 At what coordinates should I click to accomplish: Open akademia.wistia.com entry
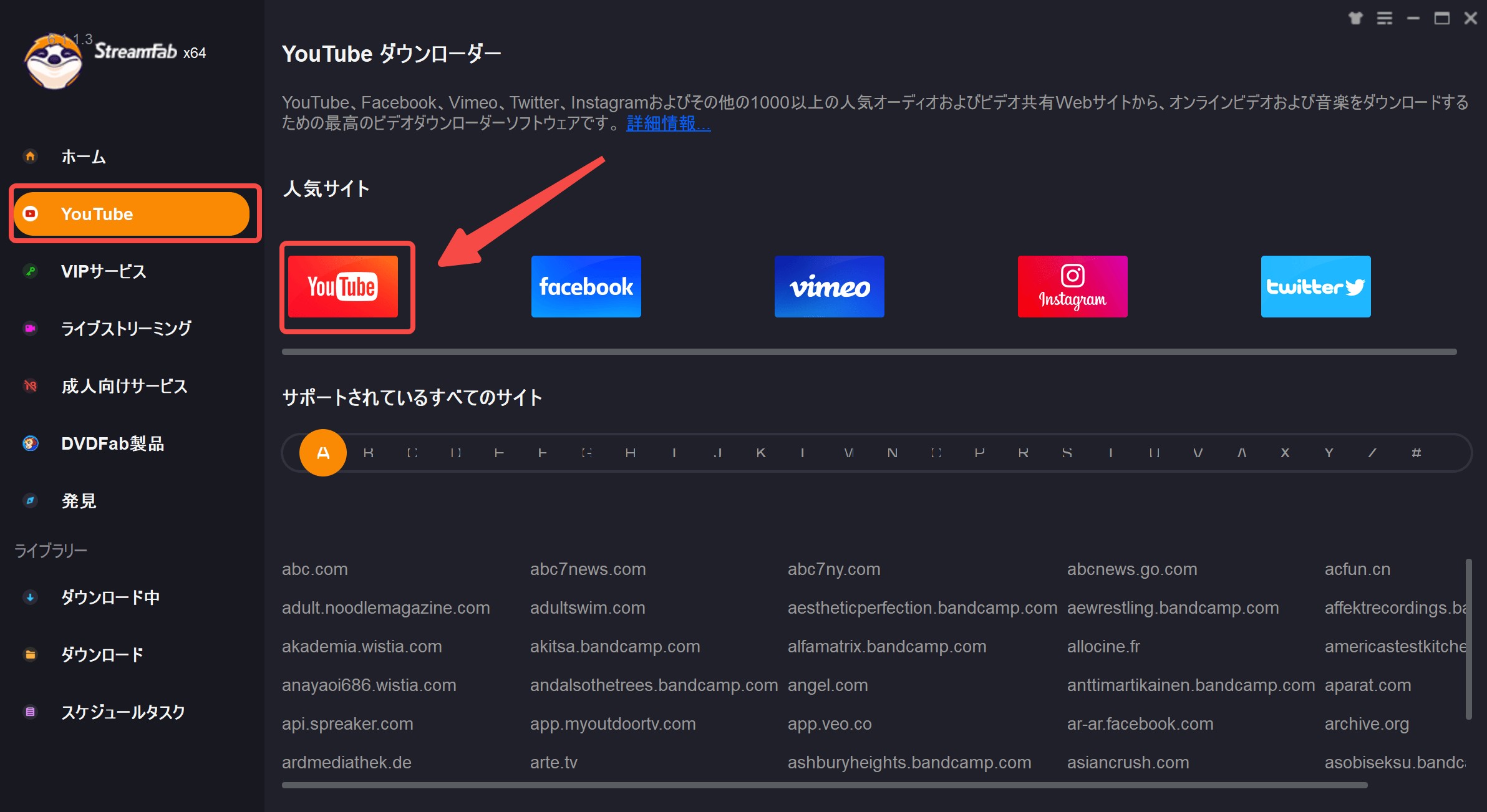click(x=362, y=646)
